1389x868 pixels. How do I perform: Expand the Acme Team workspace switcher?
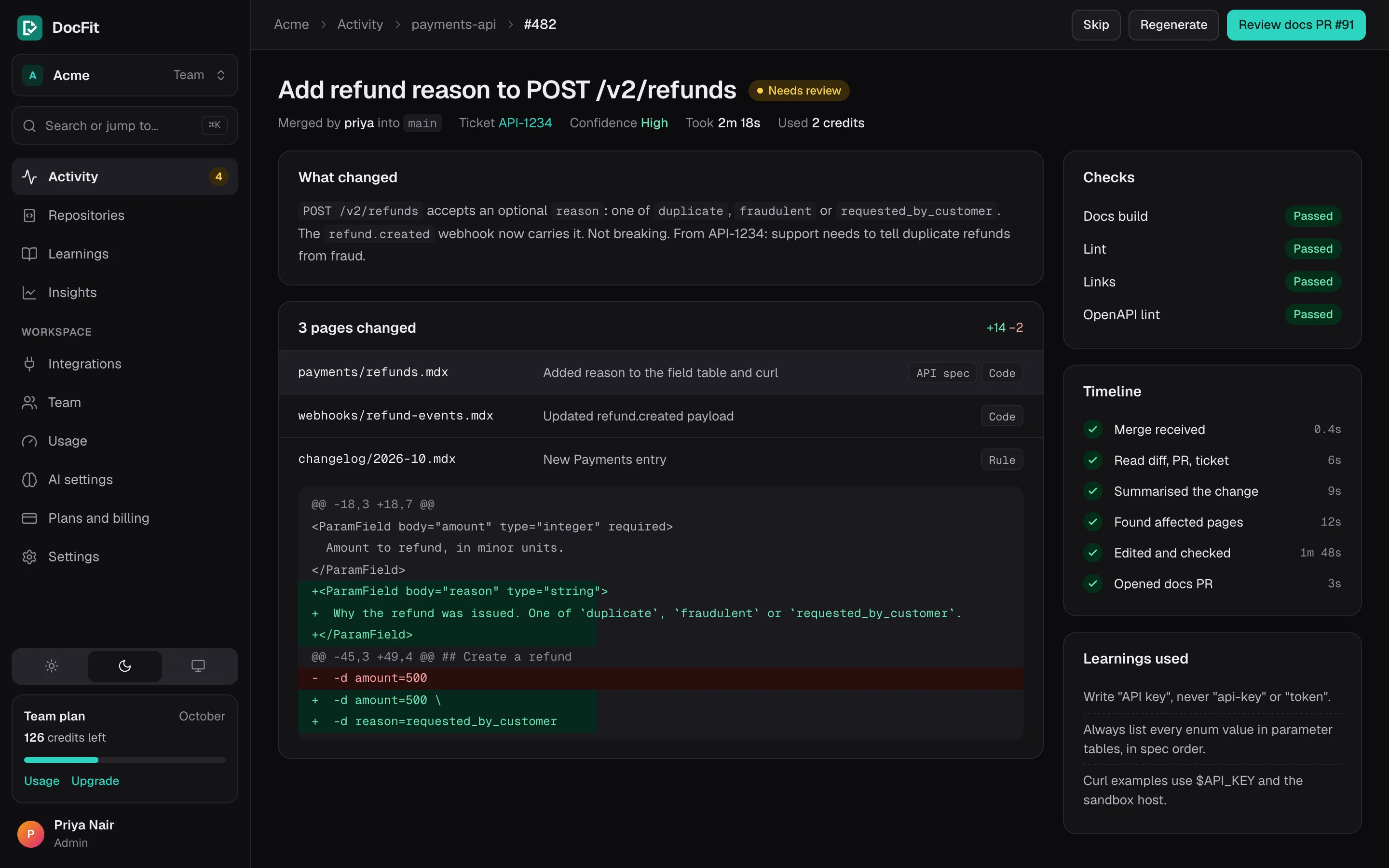[x=124, y=75]
